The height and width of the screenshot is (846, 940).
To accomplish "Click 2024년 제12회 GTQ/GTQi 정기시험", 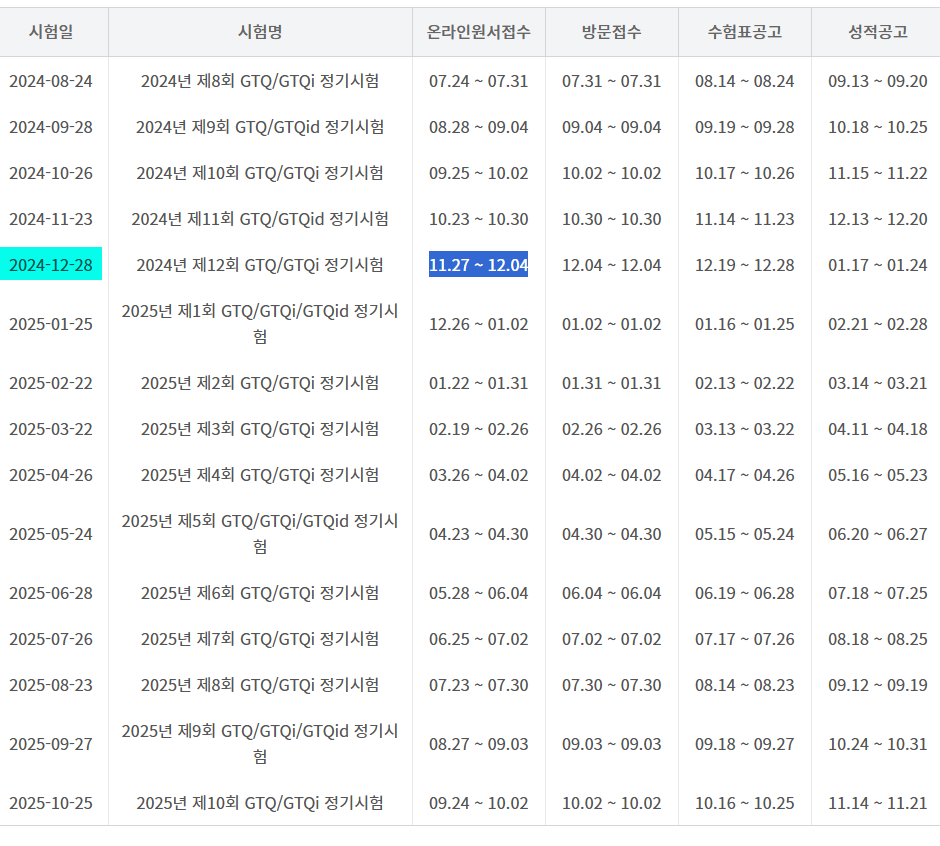I will click(x=260, y=265).
